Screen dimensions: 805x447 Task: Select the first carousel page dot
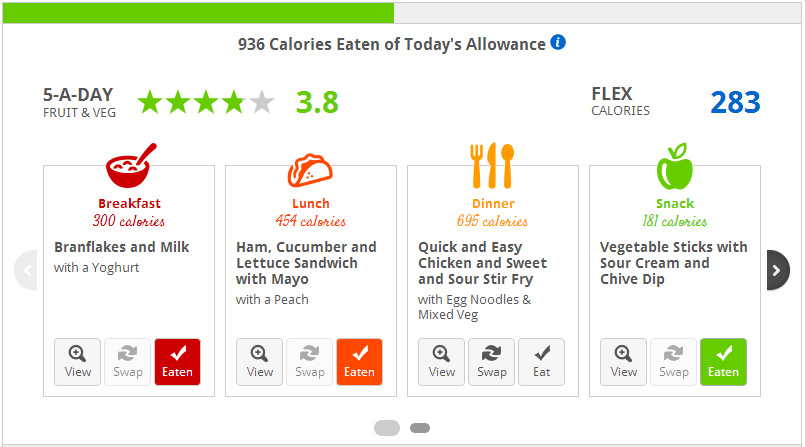[x=387, y=427]
